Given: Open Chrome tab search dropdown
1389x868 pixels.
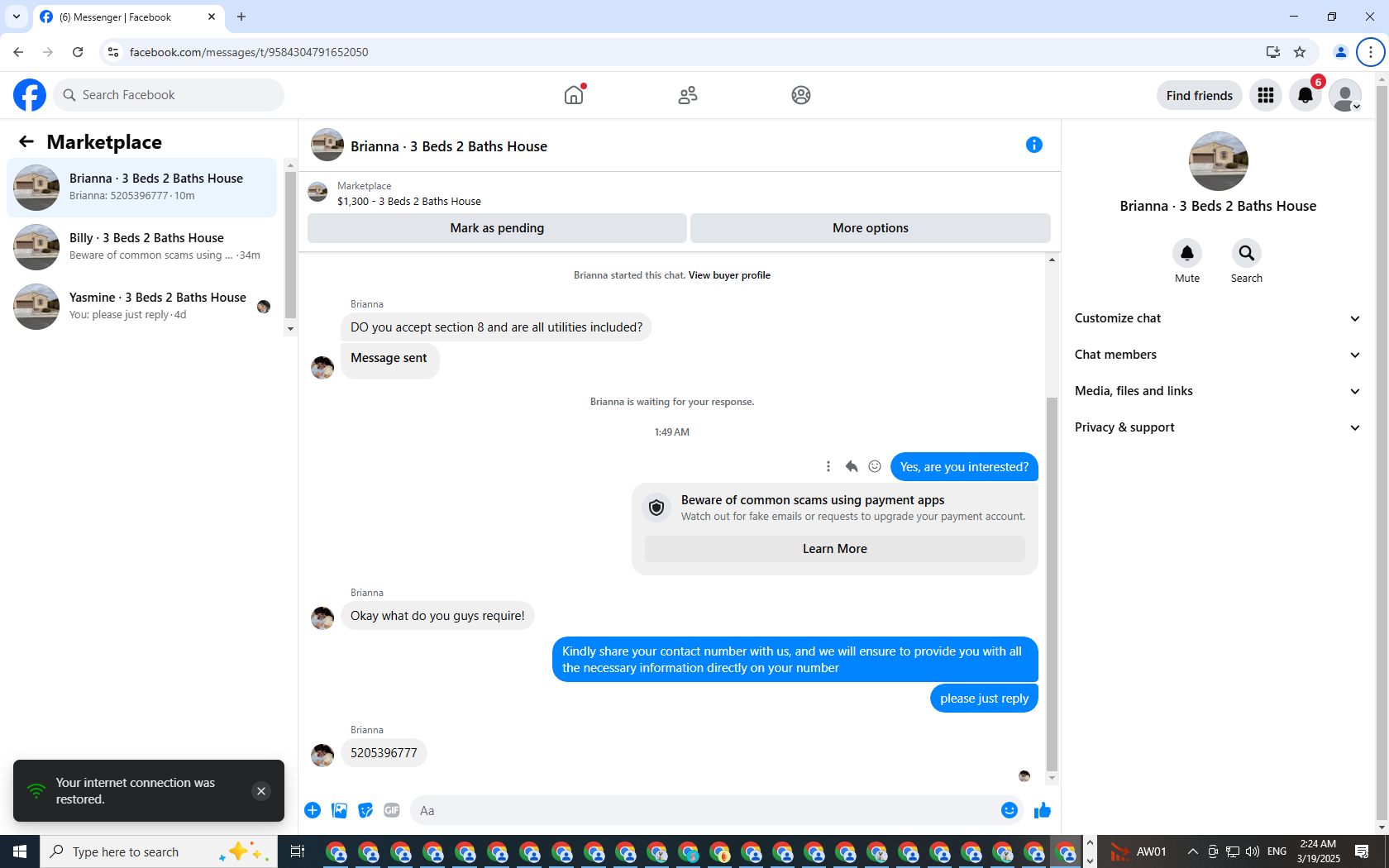Looking at the screenshot, I should [17, 17].
